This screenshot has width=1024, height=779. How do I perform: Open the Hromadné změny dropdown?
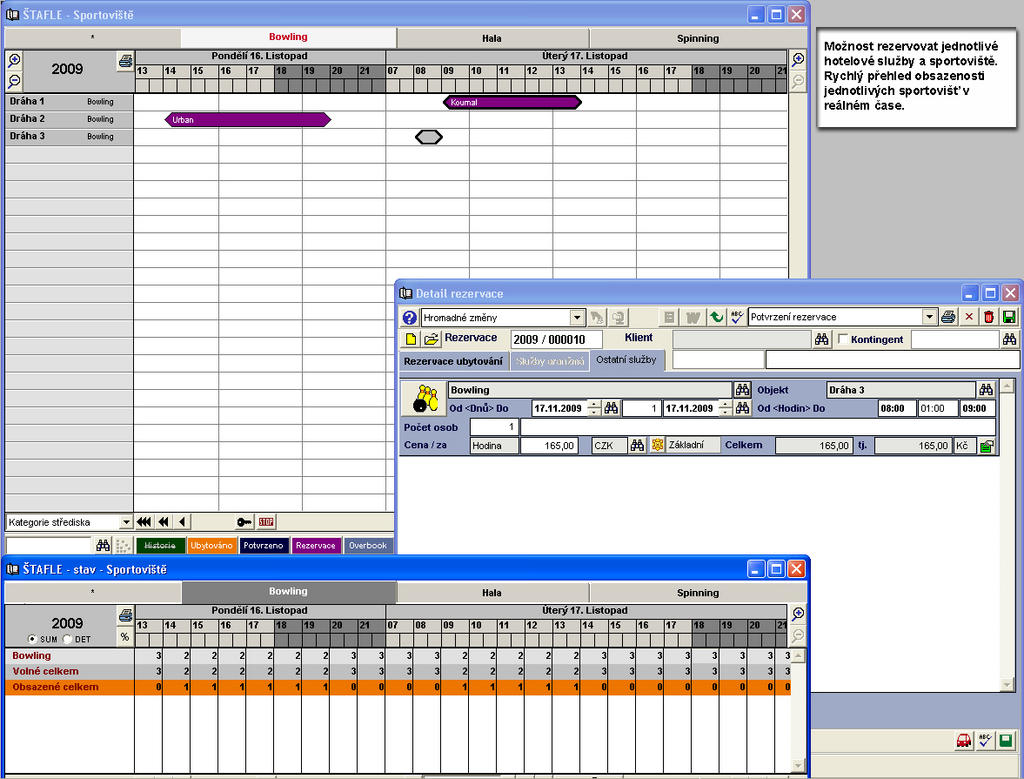tap(577, 317)
